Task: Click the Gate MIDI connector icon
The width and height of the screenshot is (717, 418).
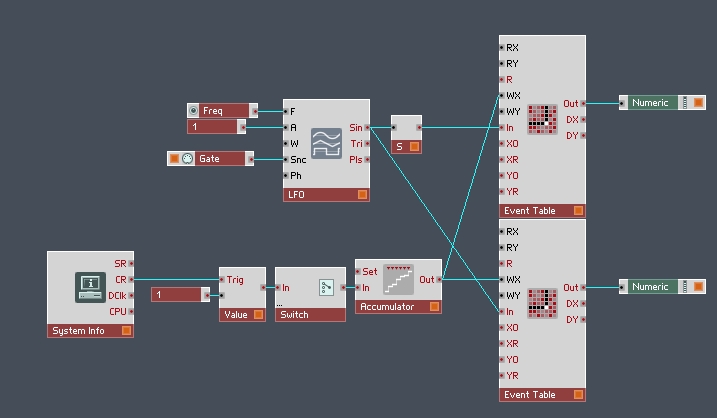Action: (x=187, y=159)
